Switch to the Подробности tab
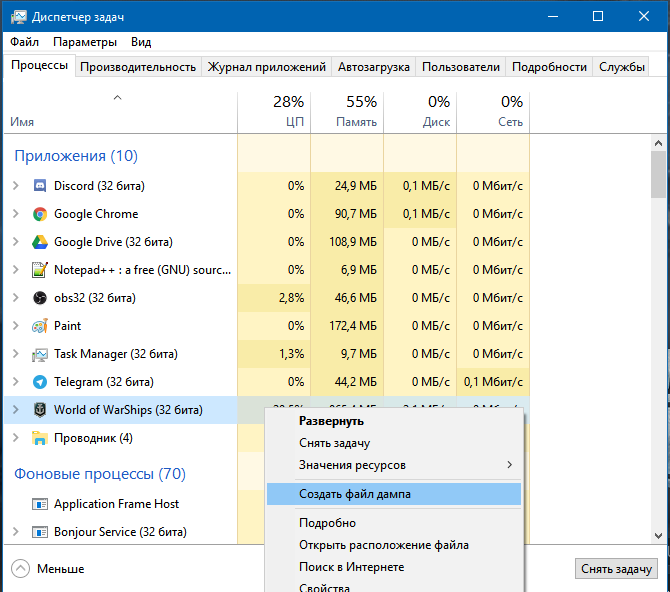Screen dimensions: 670x592 point(549,67)
